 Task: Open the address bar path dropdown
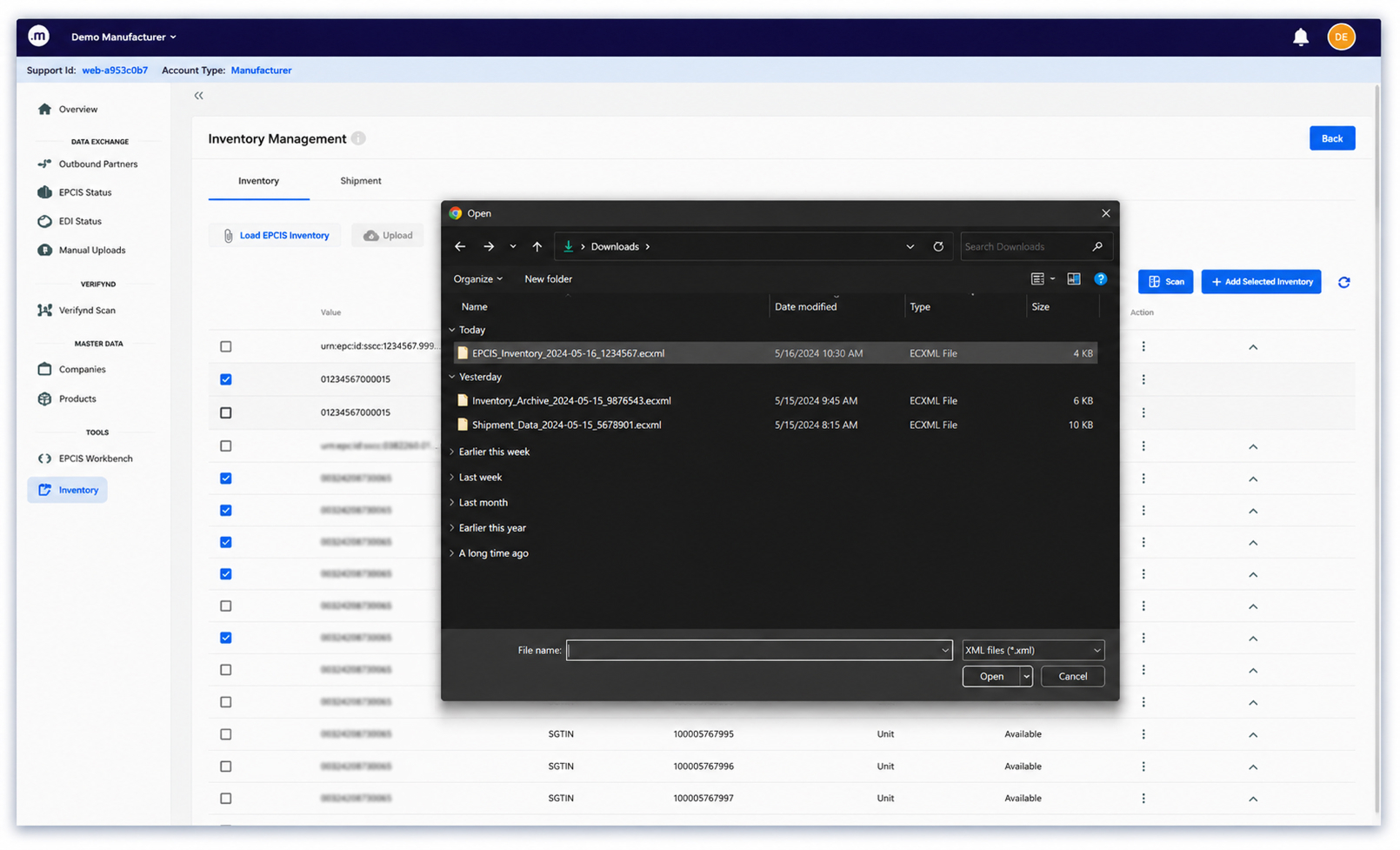(910, 246)
